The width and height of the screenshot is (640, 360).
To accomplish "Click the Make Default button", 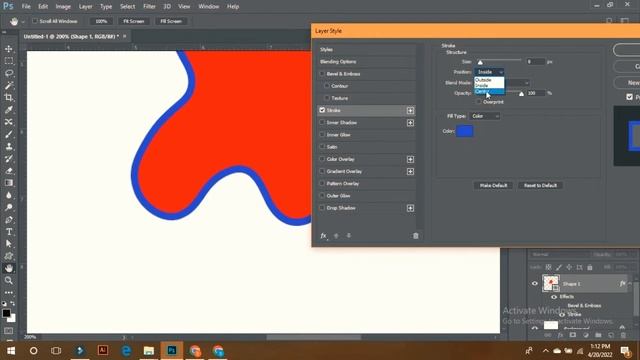I will click(493, 185).
